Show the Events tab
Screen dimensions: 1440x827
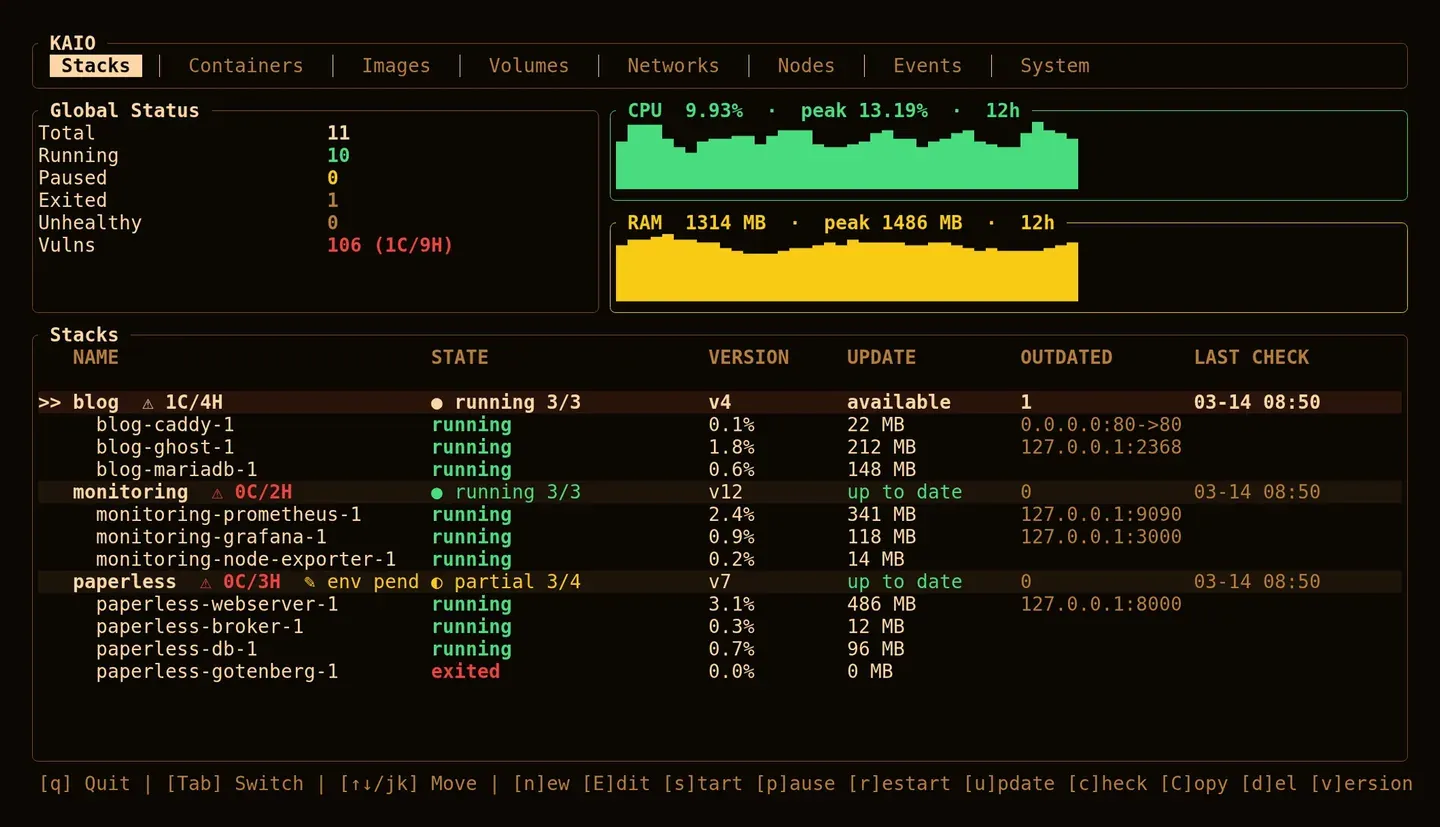click(x=927, y=66)
